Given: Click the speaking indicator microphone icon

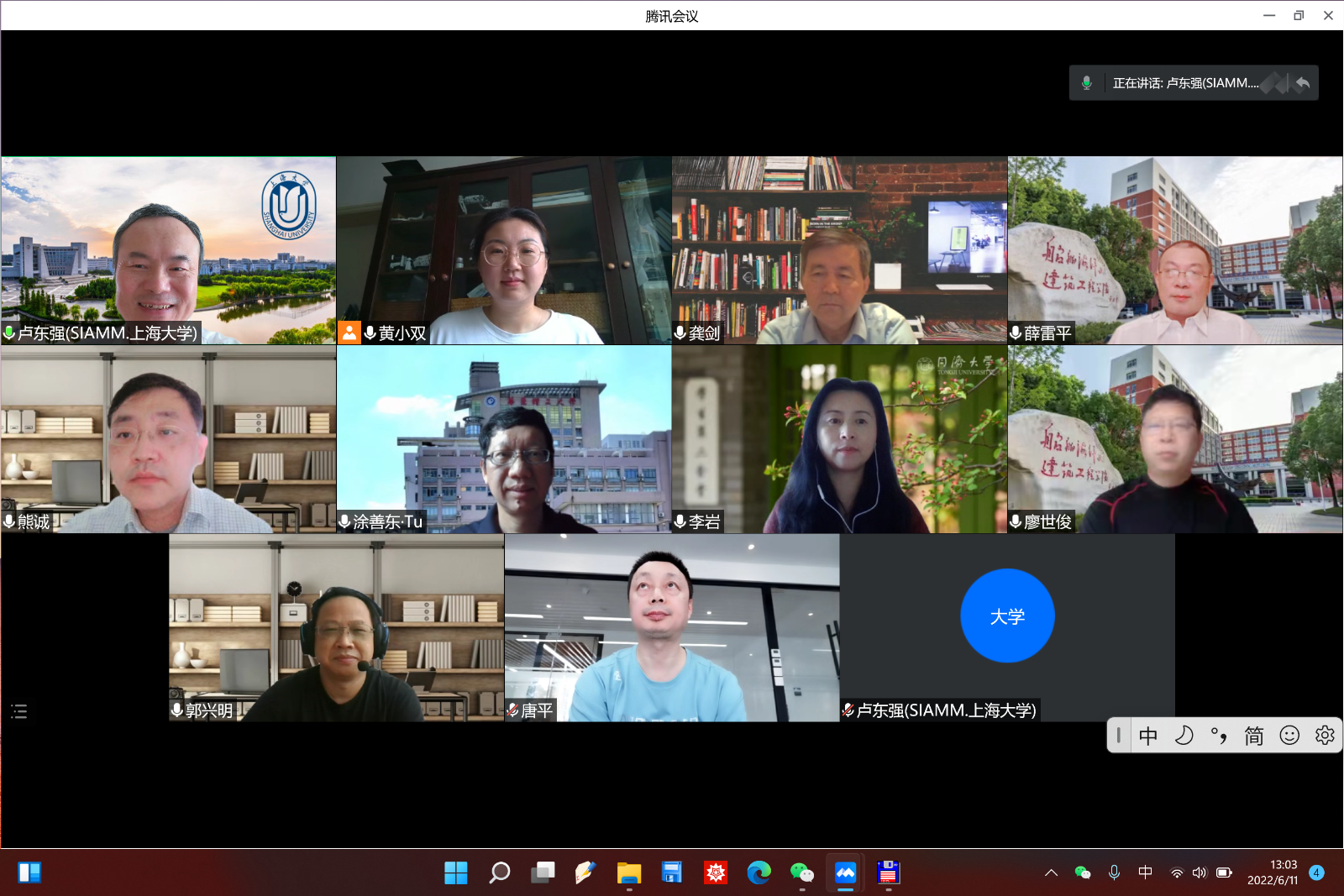Looking at the screenshot, I should click(x=1087, y=82).
